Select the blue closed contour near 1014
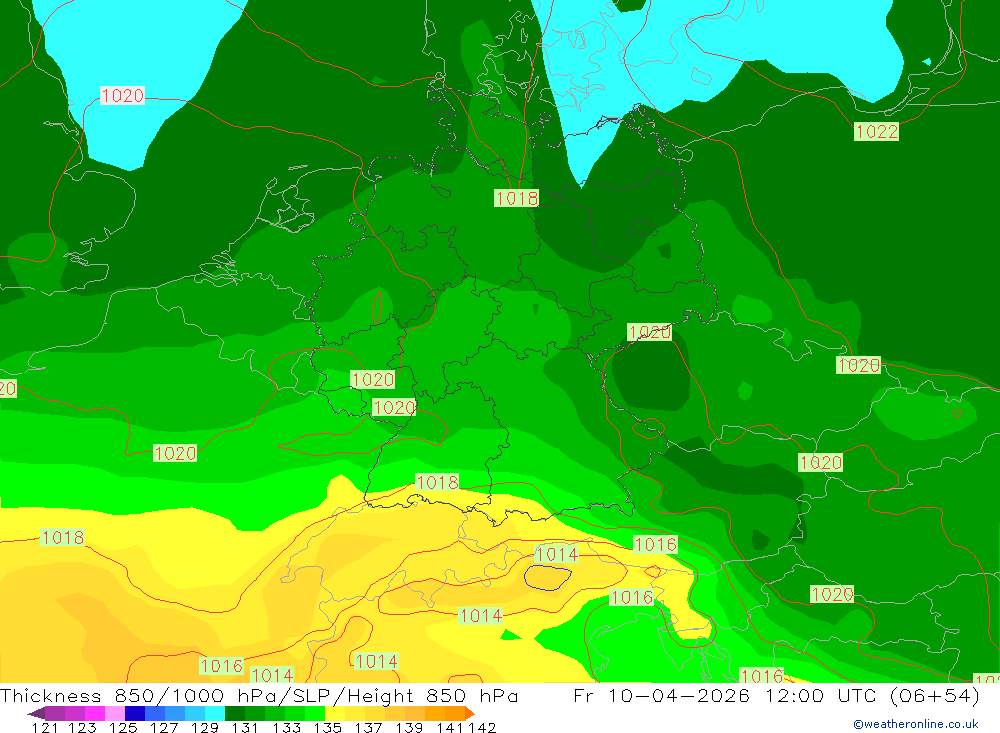Viewport: 1000px width, 733px height. pyautogui.click(x=547, y=577)
